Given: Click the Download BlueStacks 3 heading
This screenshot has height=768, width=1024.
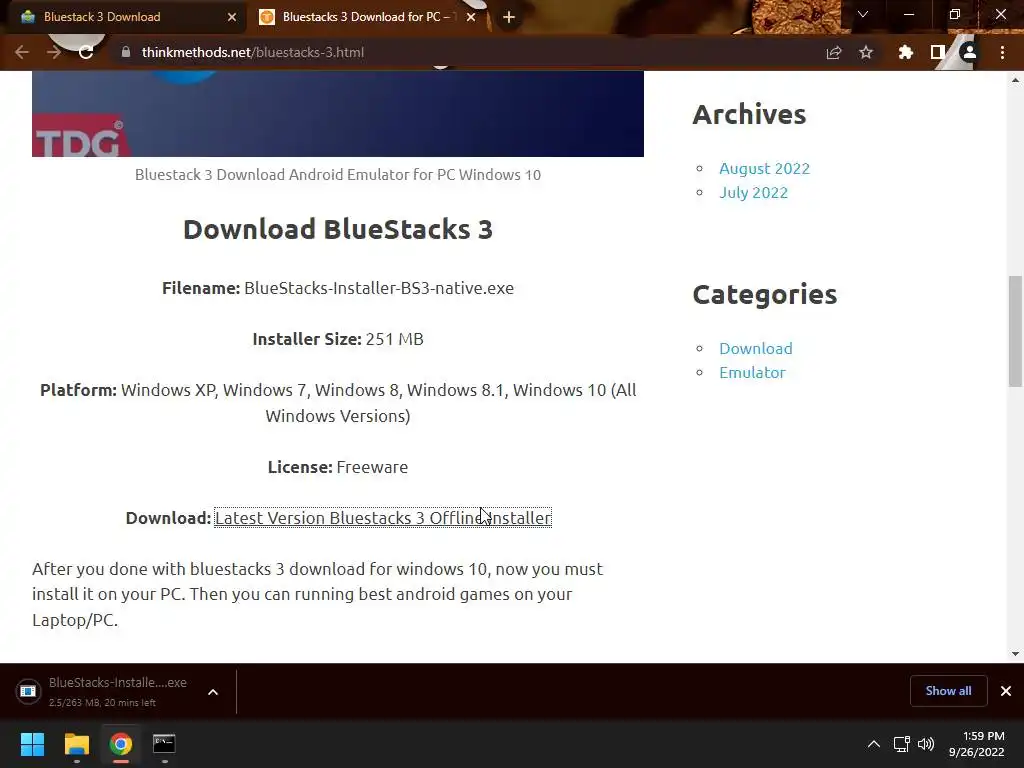Looking at the screenshot, I should (338, 230).
